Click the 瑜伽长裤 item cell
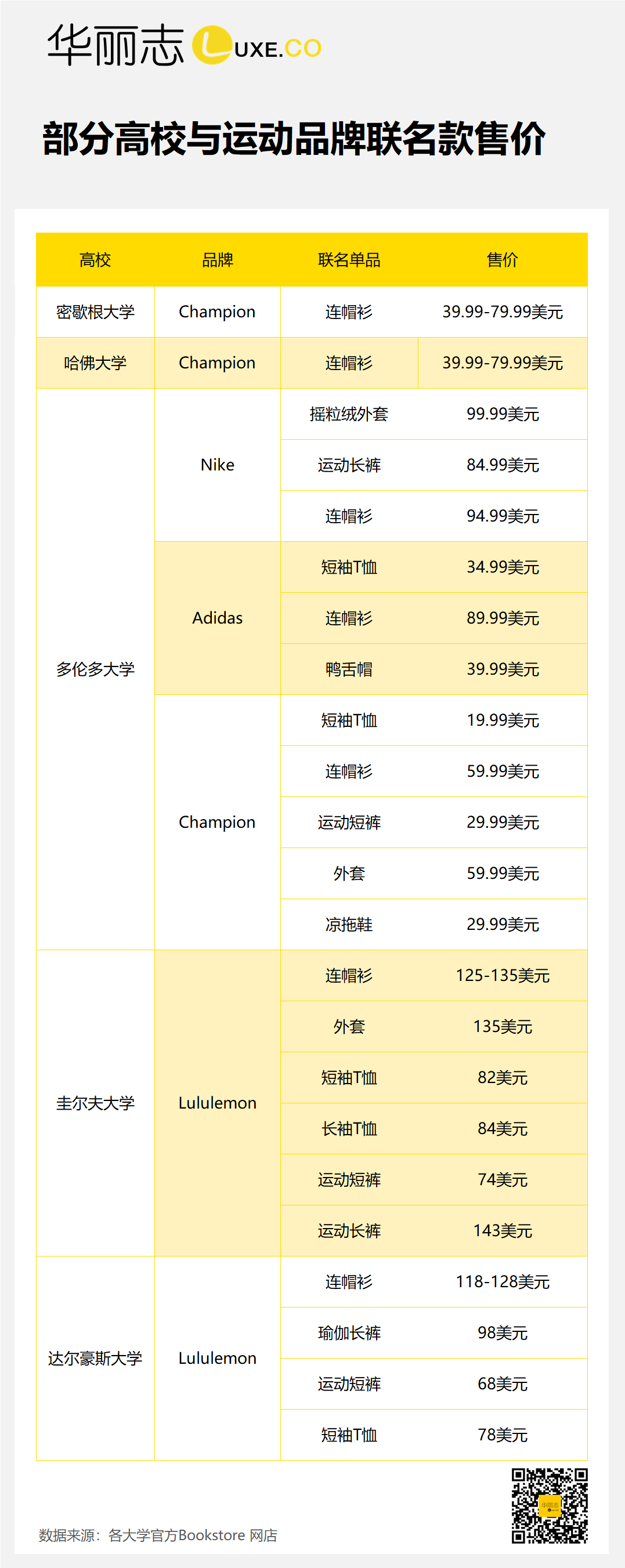This screenshot has width=625, height=1568. coord(349,1332)
